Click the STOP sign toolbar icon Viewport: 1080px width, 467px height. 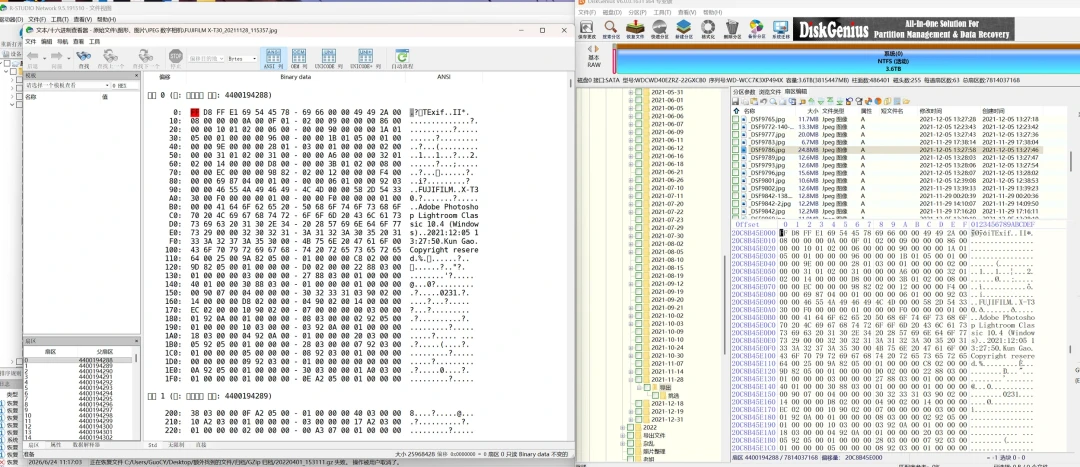tap(176, 57)
